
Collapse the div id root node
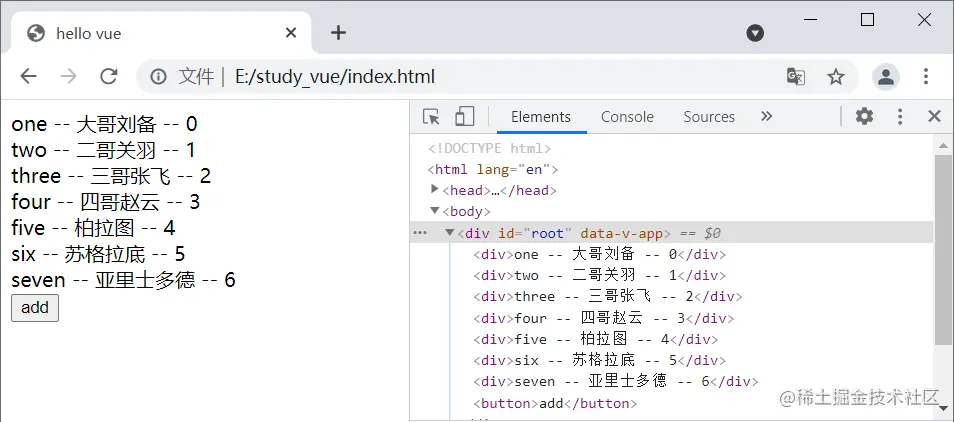click(x=450, y=232)
